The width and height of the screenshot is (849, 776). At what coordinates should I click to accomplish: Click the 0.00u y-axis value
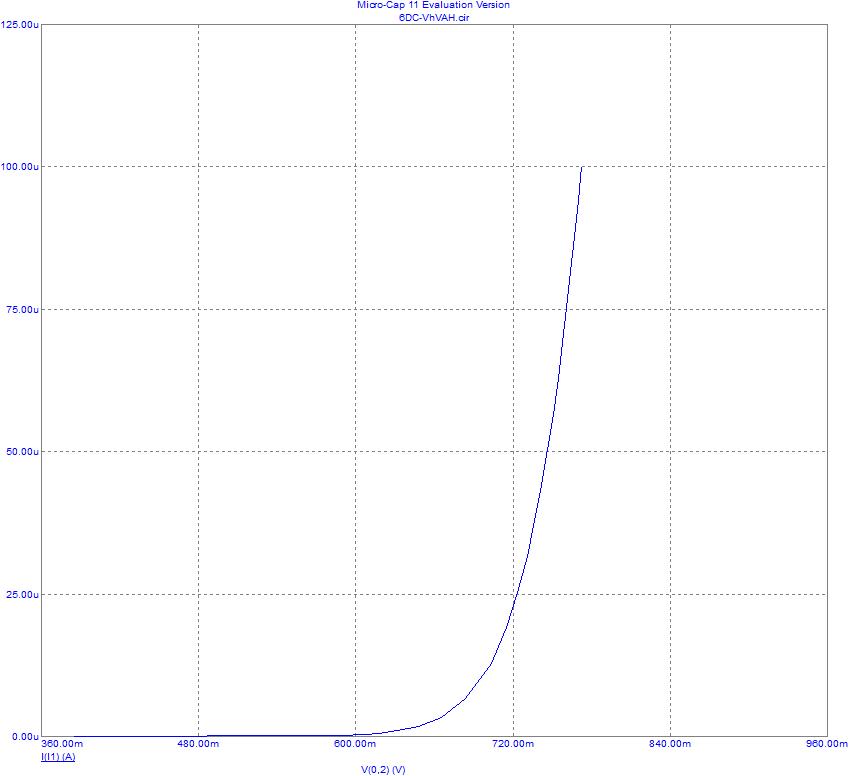25,737
